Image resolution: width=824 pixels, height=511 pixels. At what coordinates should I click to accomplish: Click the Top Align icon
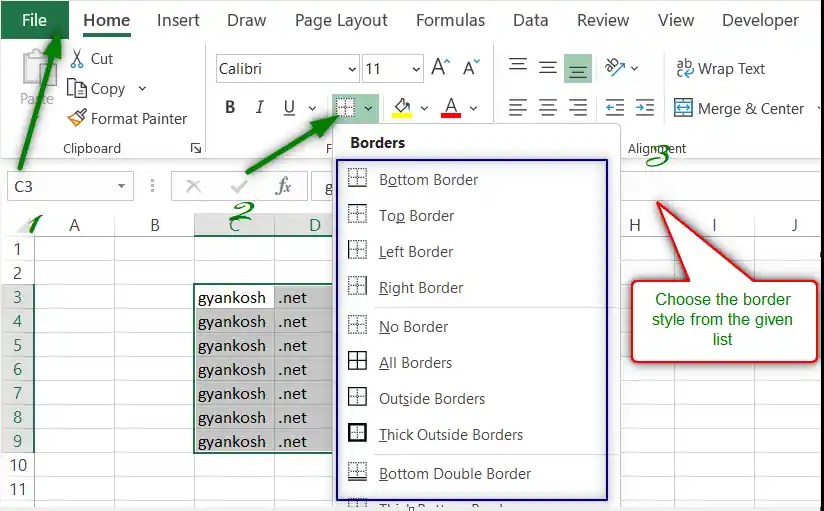pyautogui.click(x=518, y=66)
